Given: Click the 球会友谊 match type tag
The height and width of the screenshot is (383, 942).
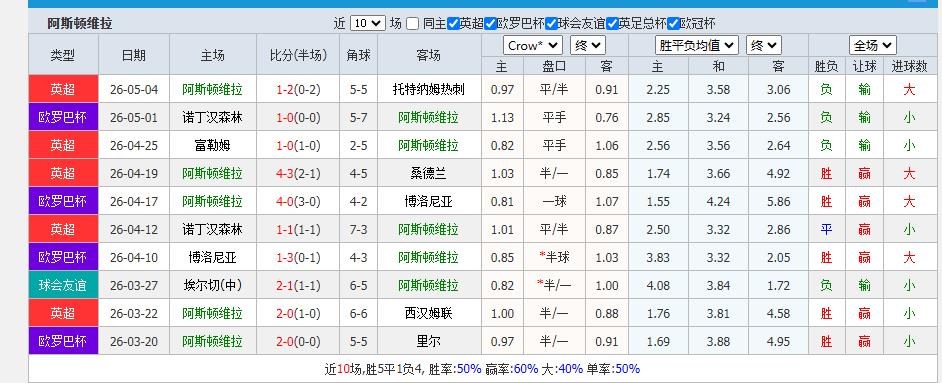Looking at the screenshot, I should click(x=63, y=285).
